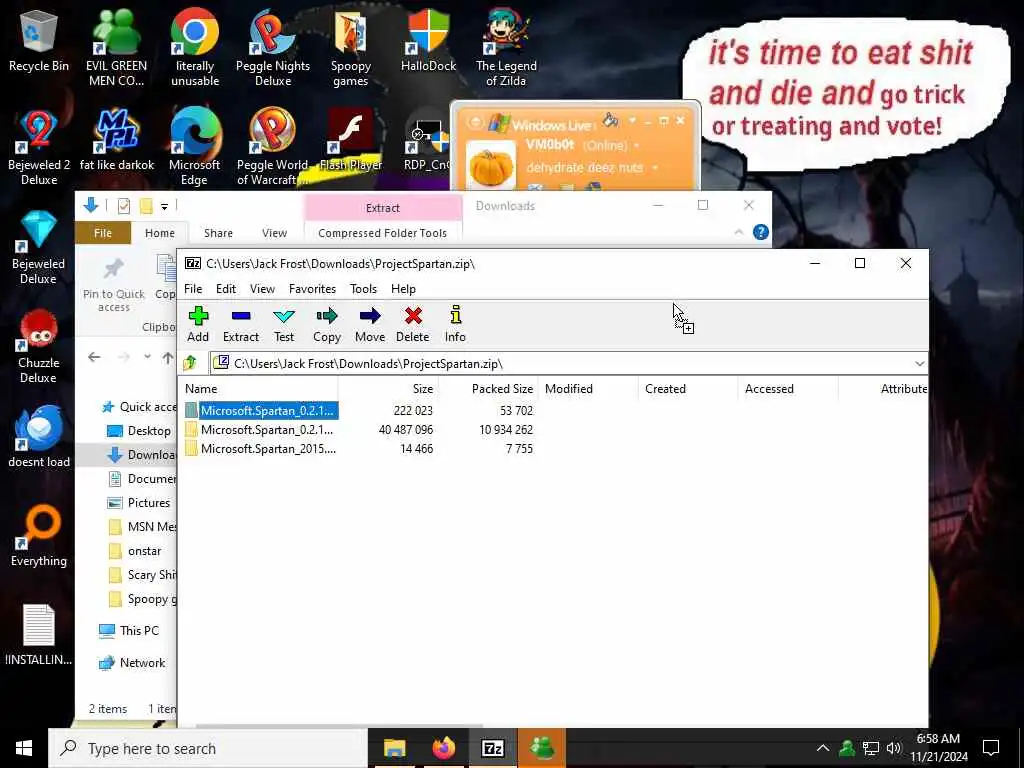Open the Help menu in 7-Zip
Screen dimensions: 1024x768
pyautogui.click(x=403, y=289)
